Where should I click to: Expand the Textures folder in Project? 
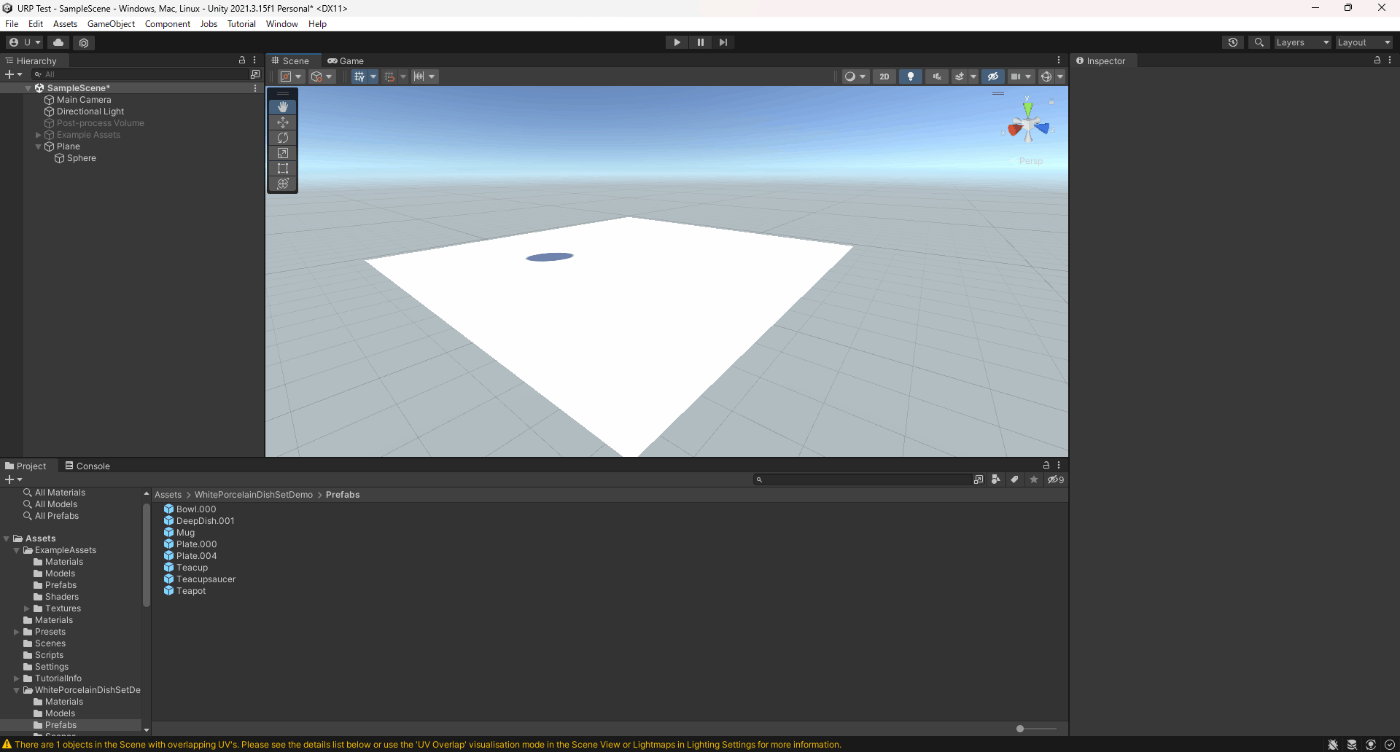tap(27, 609)
